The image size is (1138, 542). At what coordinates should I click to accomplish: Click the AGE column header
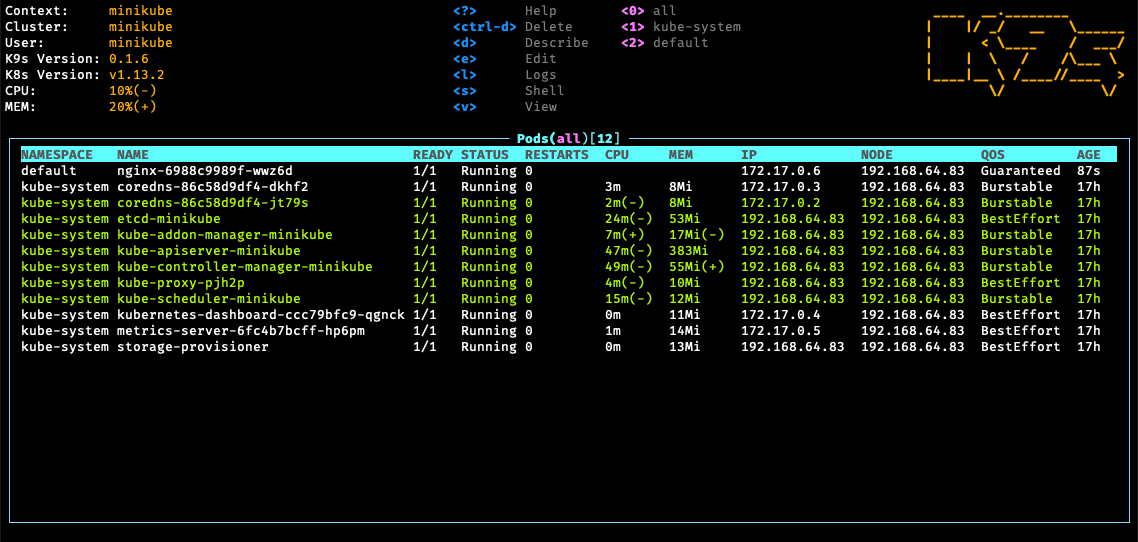1088,155
